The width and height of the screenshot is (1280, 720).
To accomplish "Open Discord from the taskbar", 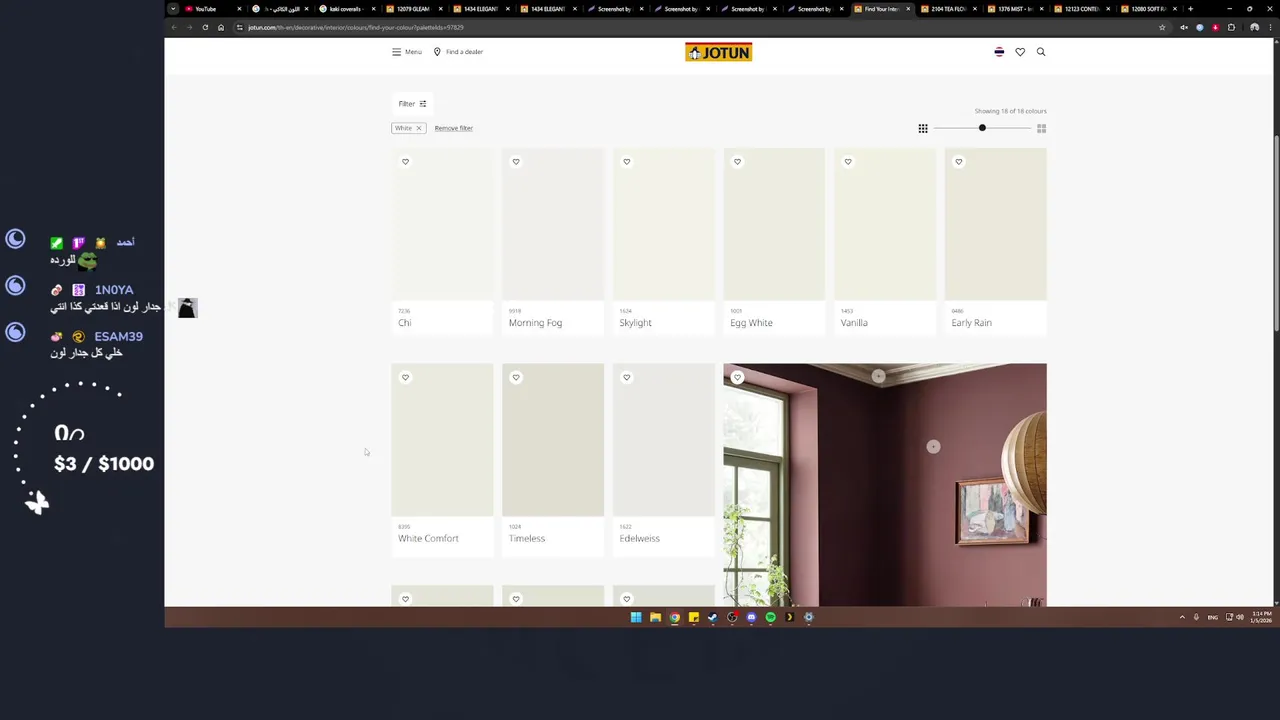I will [751, 617].
